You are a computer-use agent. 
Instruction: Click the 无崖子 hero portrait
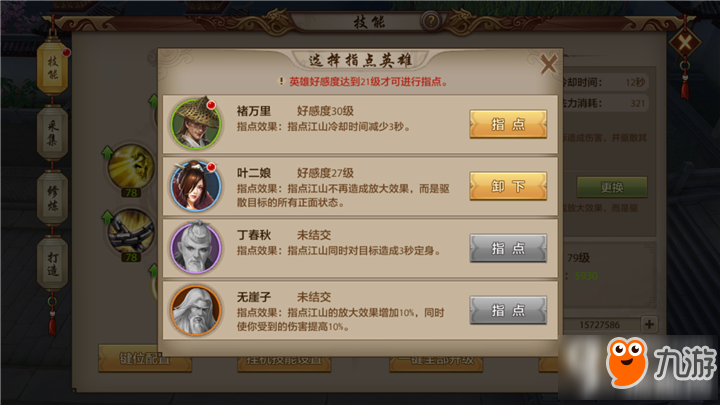coord(196,310)
